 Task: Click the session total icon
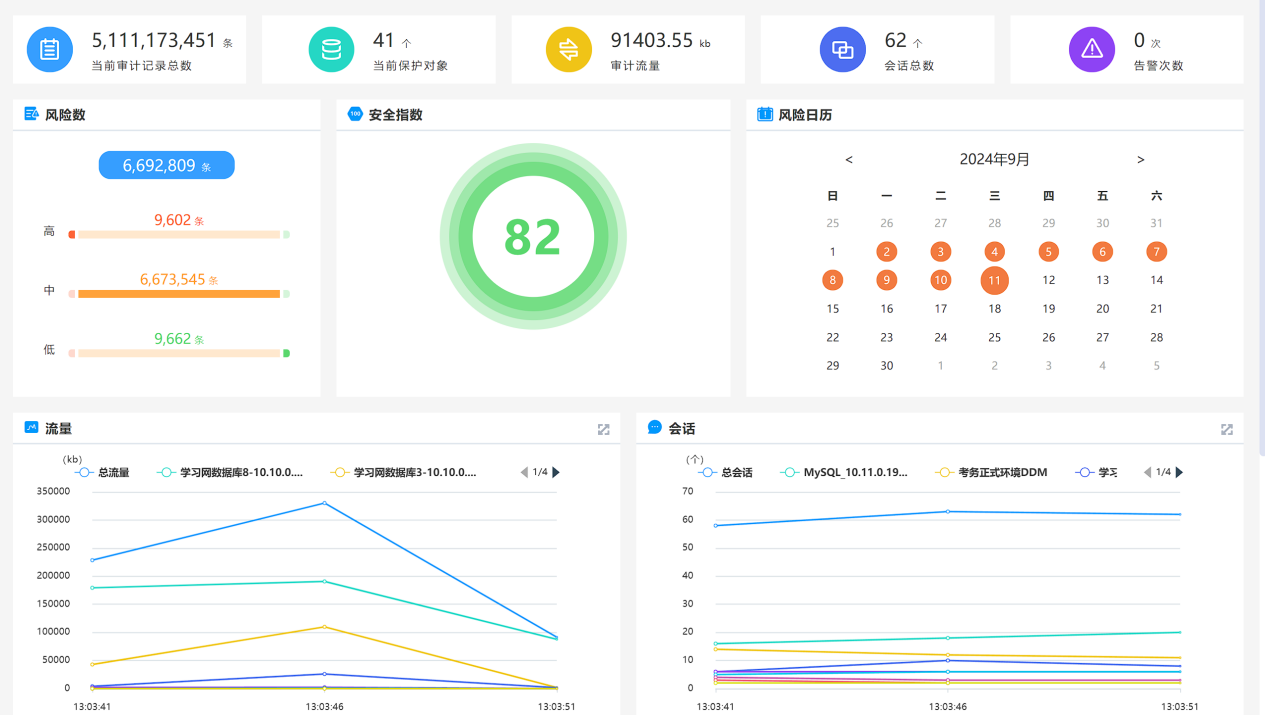point(842,50)
